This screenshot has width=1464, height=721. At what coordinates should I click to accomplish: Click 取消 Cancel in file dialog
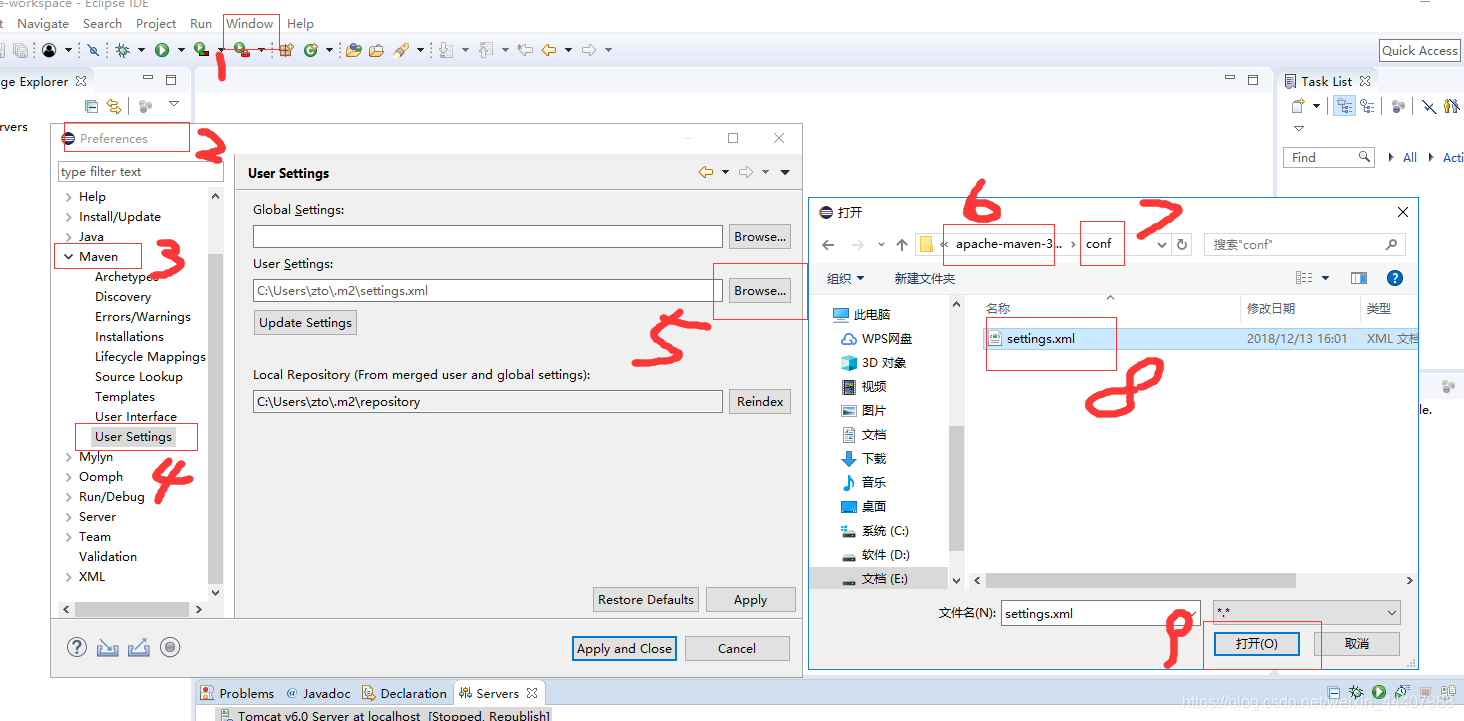(x=1357, y=644)
